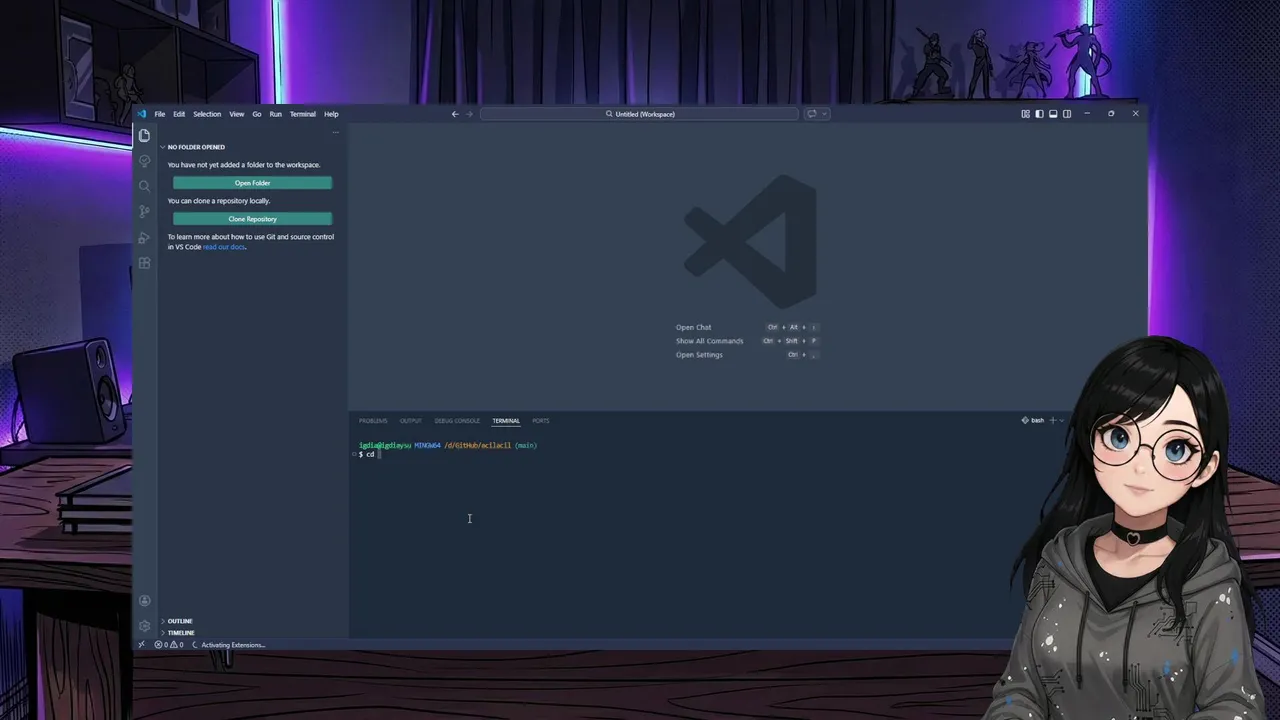Screen dimensions: 1280x720
Task: Switch to the PROBLEMS panel tab
Action: point(373,421)
